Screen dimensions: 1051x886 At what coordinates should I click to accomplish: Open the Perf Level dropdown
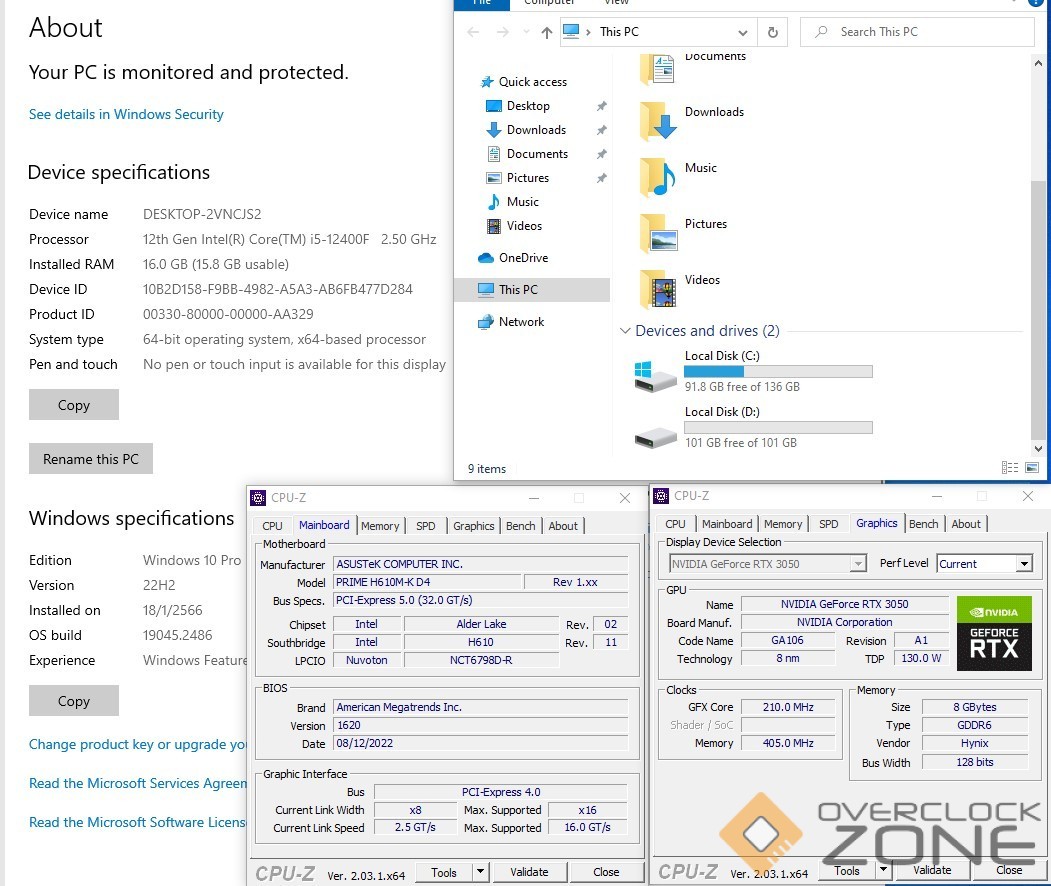click(x=1023, y=564)
